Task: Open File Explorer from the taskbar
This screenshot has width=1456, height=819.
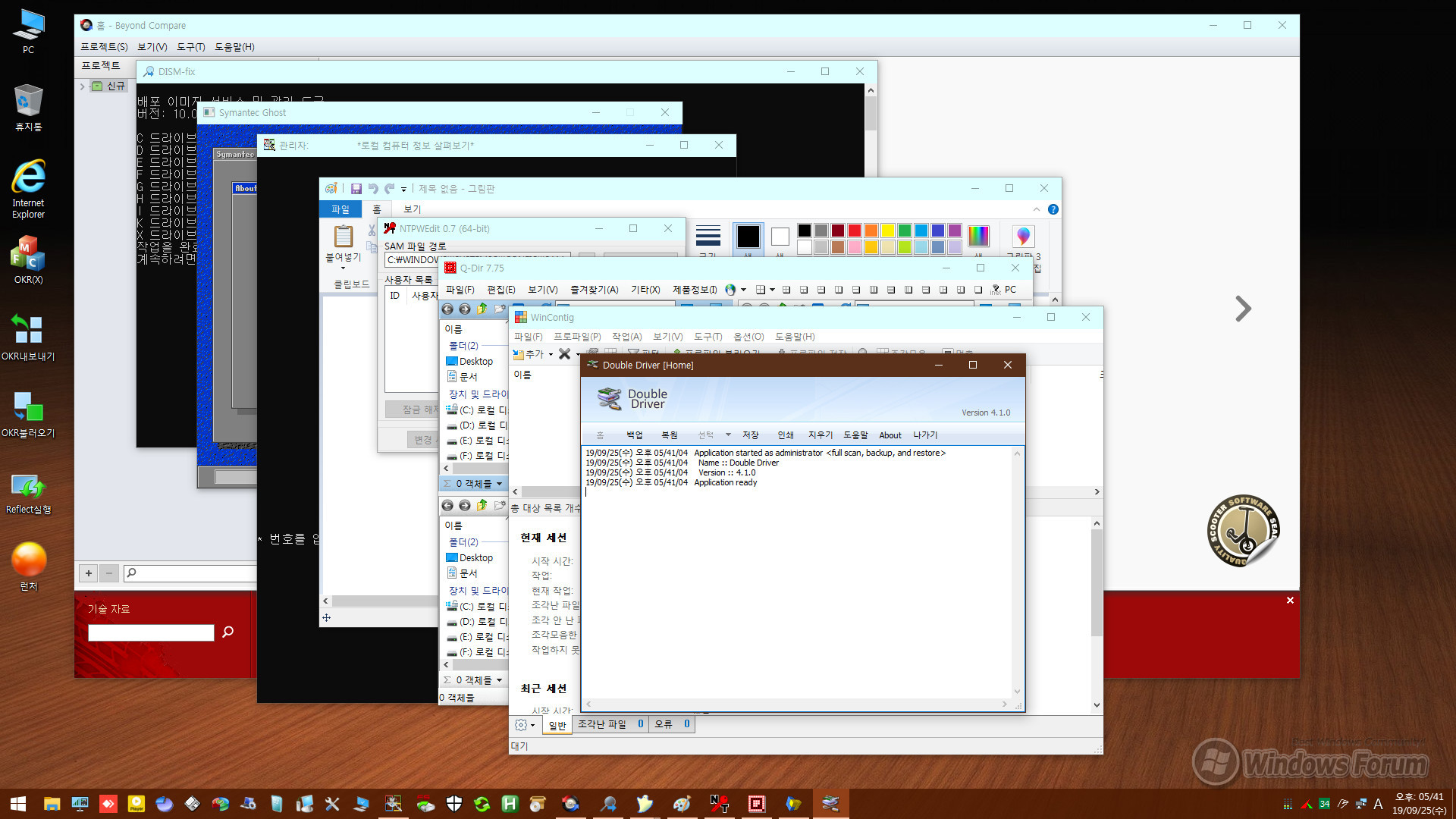Action: pyautogui.click(x=52, y=804)
